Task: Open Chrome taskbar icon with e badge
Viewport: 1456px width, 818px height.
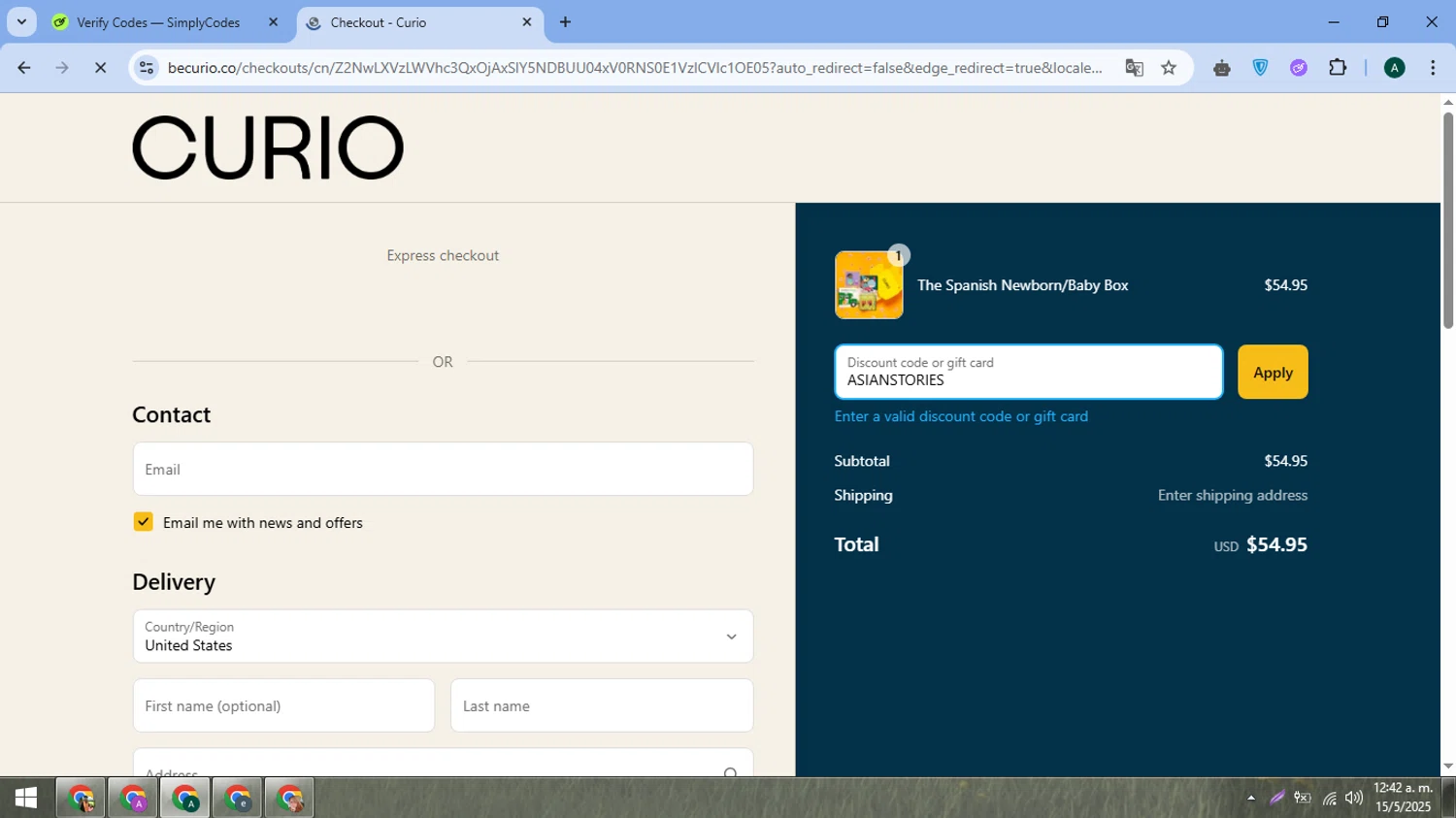Action: [x=238, y=799]
